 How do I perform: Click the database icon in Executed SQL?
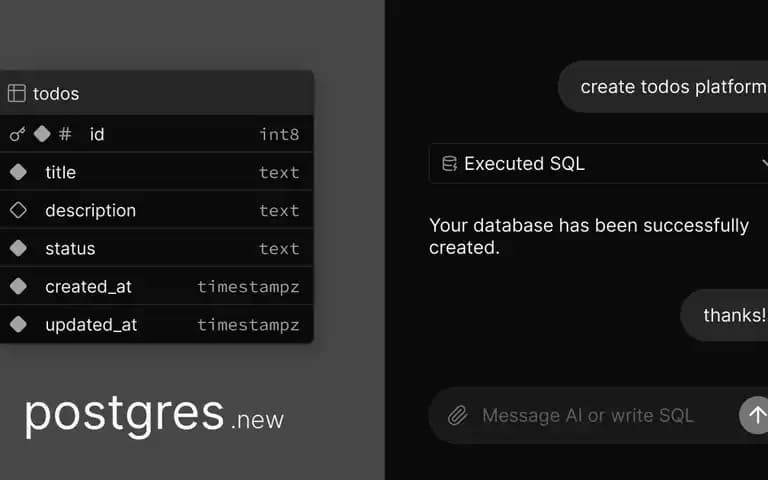(x=449, y=164)
